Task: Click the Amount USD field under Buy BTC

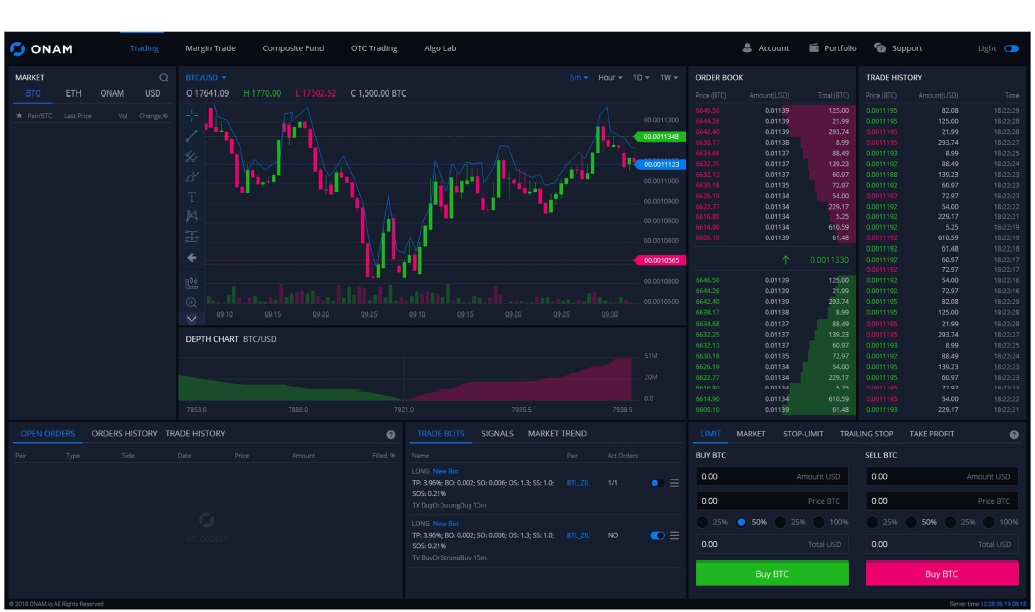Action: [x=772, y=477]
